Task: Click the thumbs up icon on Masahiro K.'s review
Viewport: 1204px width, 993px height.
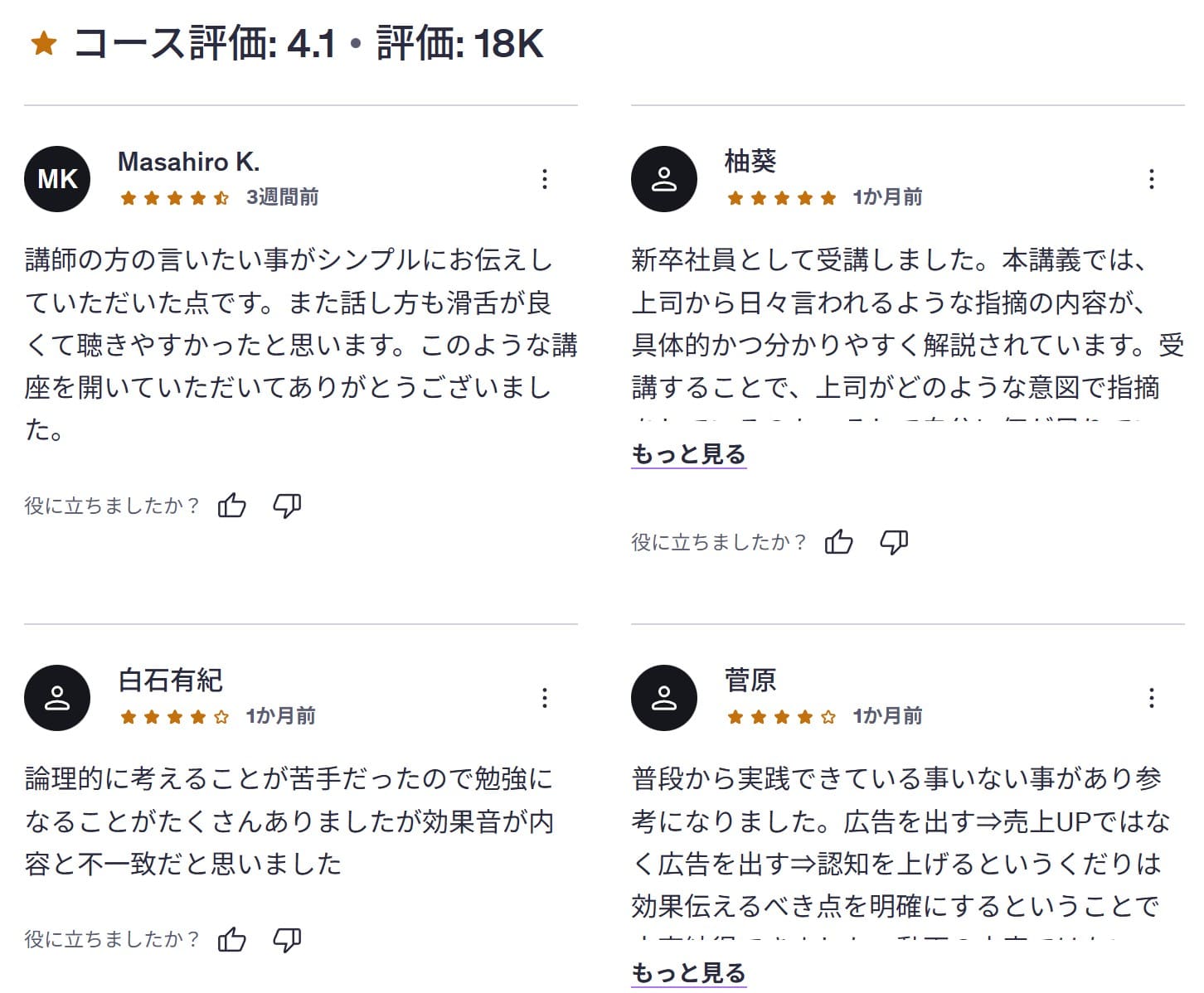Action: 233,504
